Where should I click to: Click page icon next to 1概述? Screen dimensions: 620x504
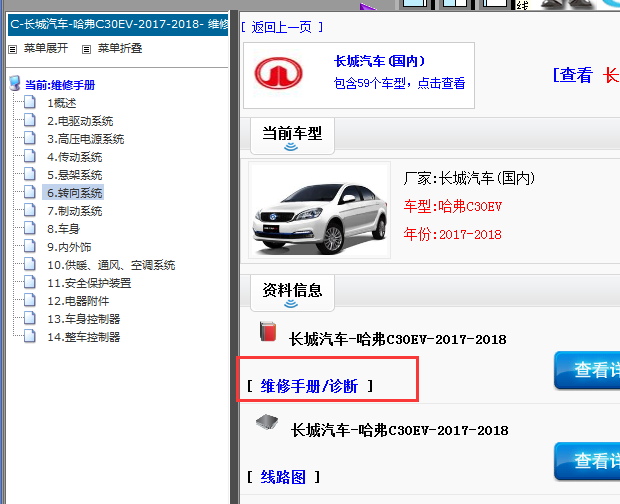(30, 102)
